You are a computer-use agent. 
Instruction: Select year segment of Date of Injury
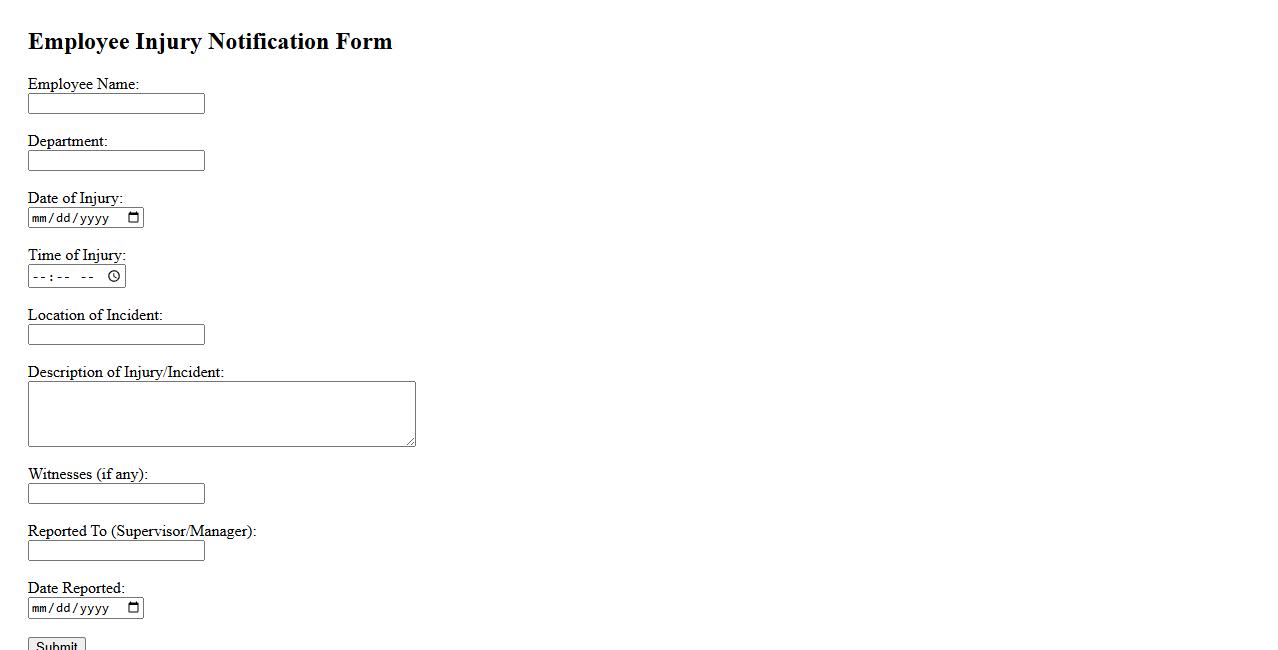click(94, 218)
